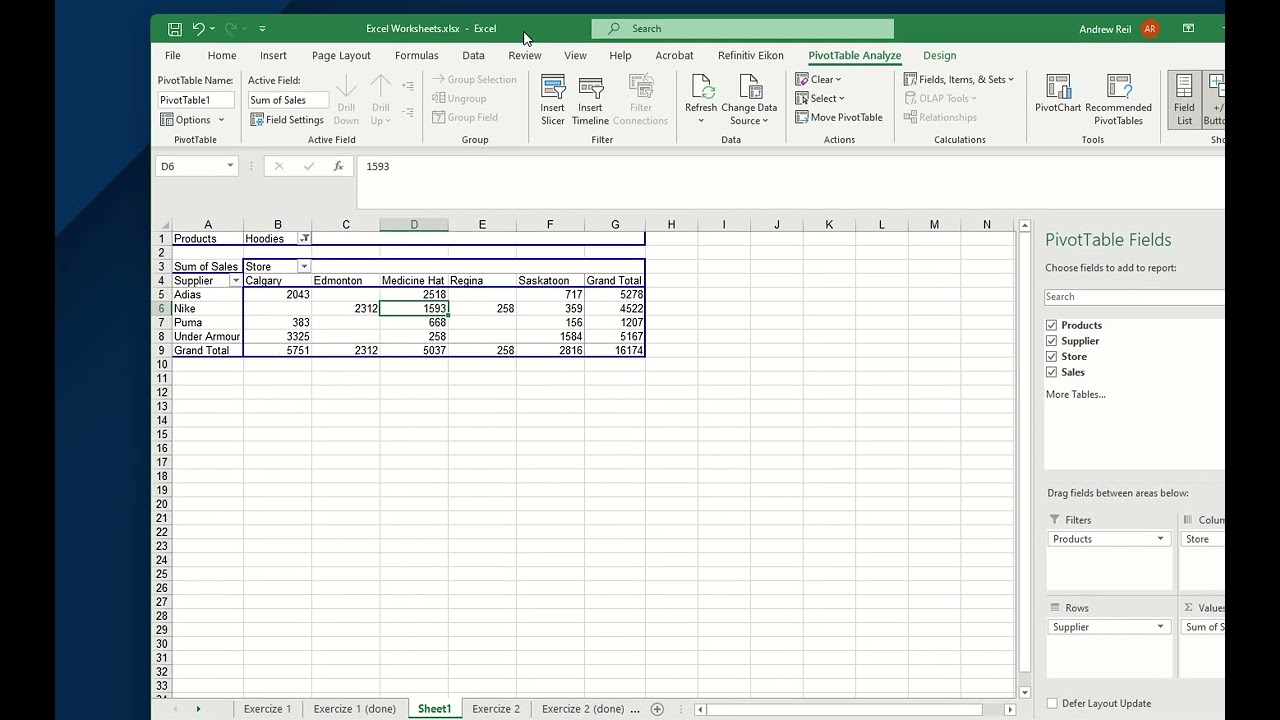Open the Store column labels dropdown
The width and height of the screenshot is (1280, 720).
pyautogui.click(x=304, y=267)
